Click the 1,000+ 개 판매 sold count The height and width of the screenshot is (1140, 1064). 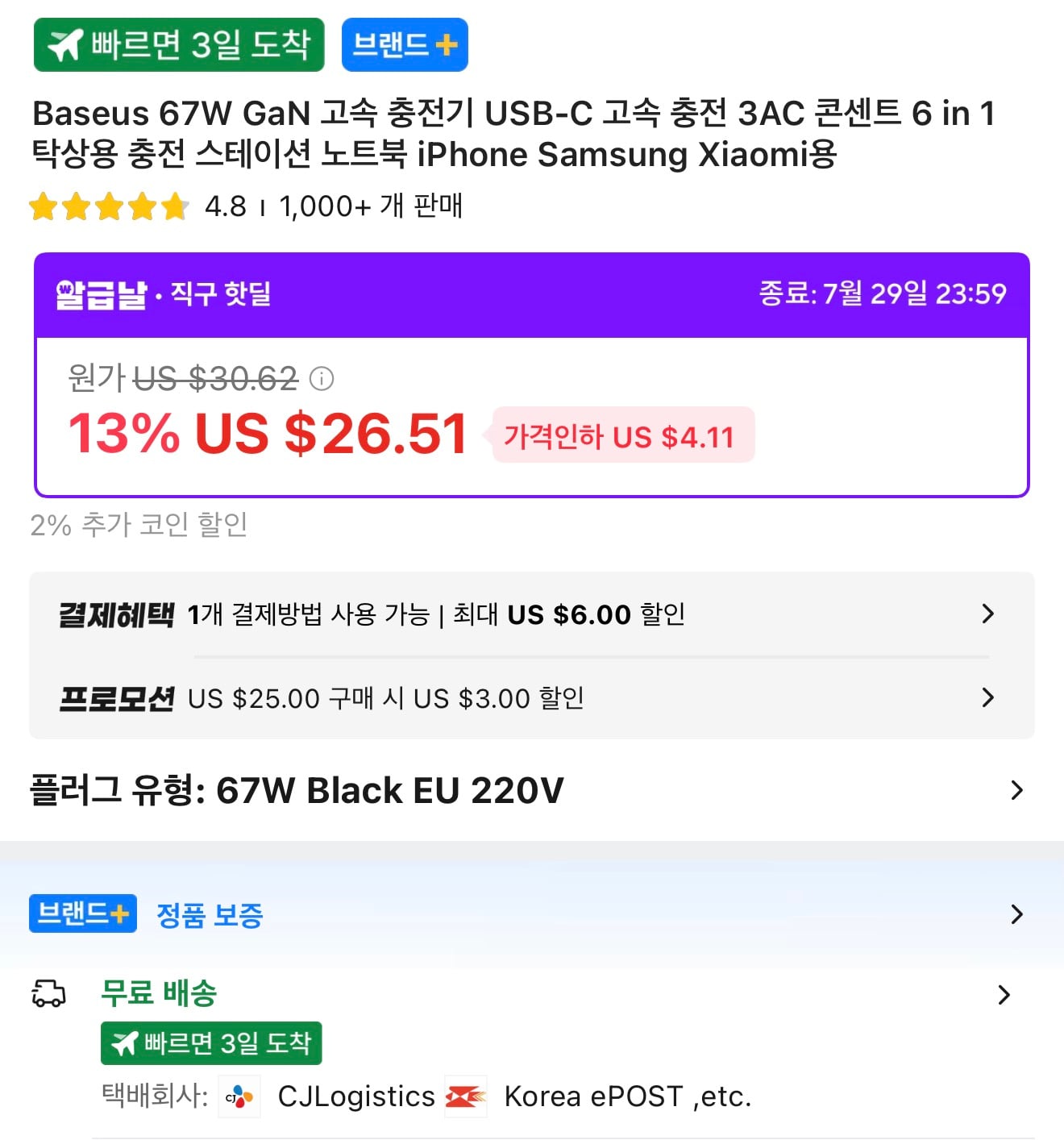click(x=371, y=206)
